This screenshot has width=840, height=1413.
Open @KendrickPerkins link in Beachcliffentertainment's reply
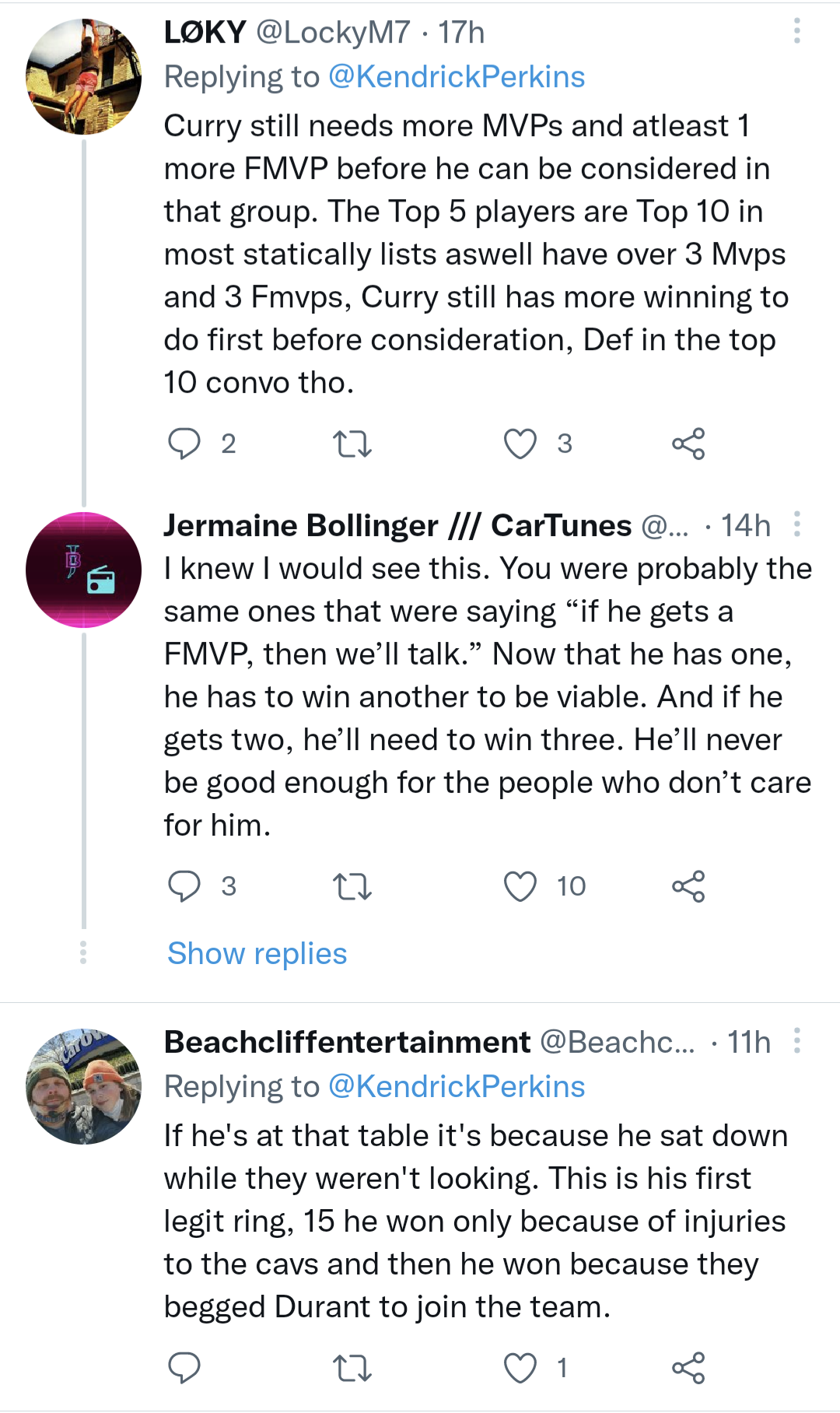tap(457, 1087)
